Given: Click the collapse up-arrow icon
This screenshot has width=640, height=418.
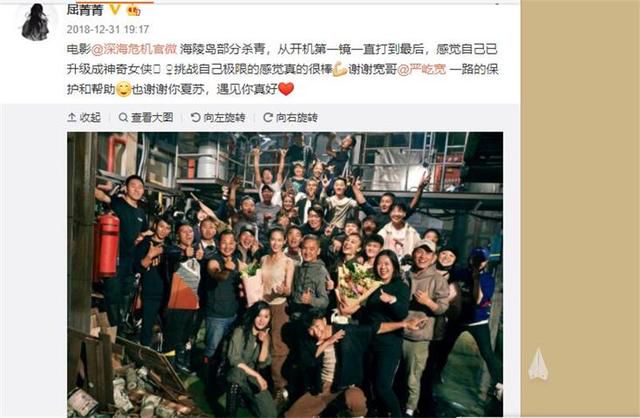Looking at the screenshot, I should click(72, 118).
